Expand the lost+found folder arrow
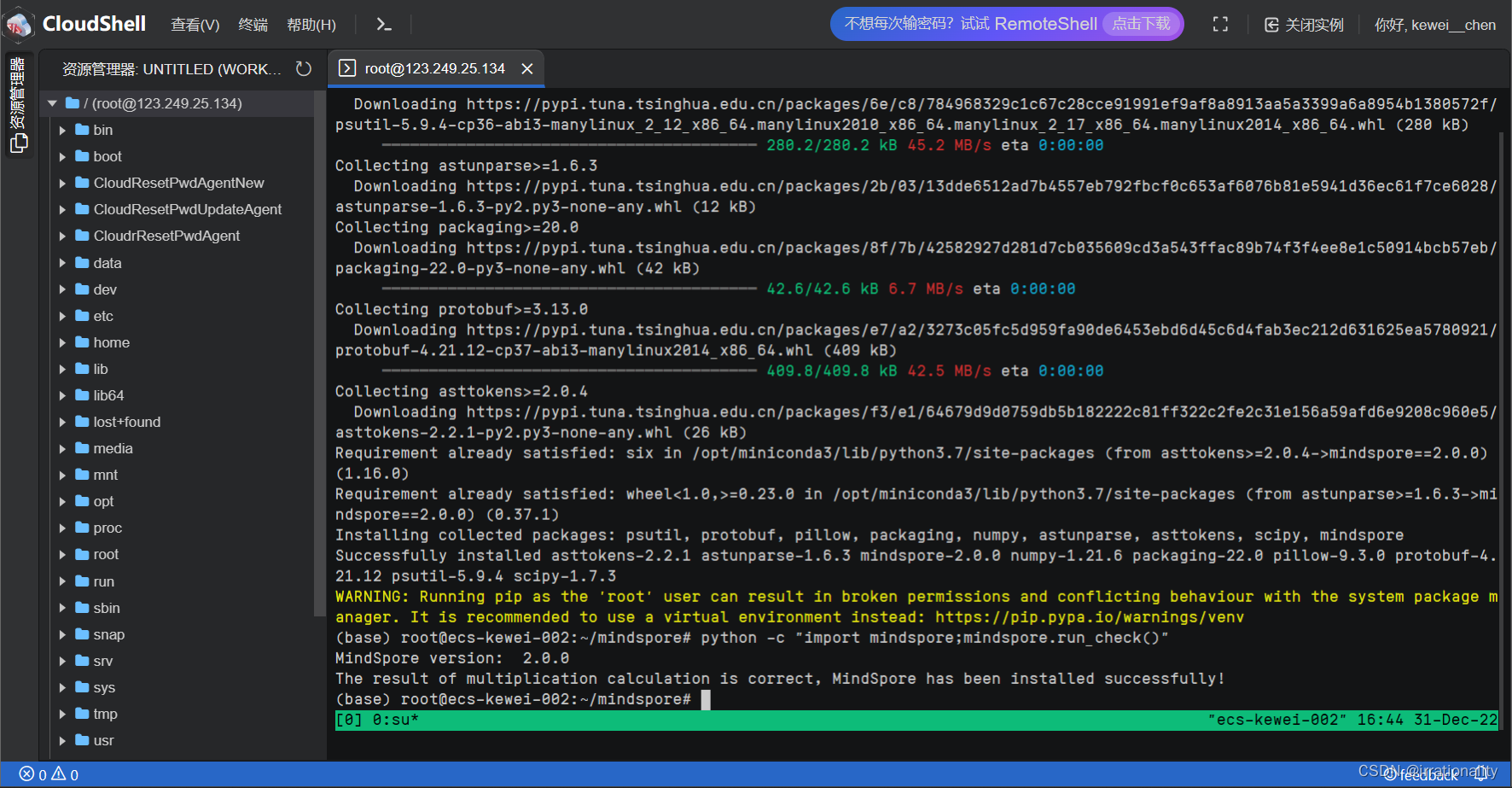The width and height of the screenshot is (1512, 788). click(62, 422)
